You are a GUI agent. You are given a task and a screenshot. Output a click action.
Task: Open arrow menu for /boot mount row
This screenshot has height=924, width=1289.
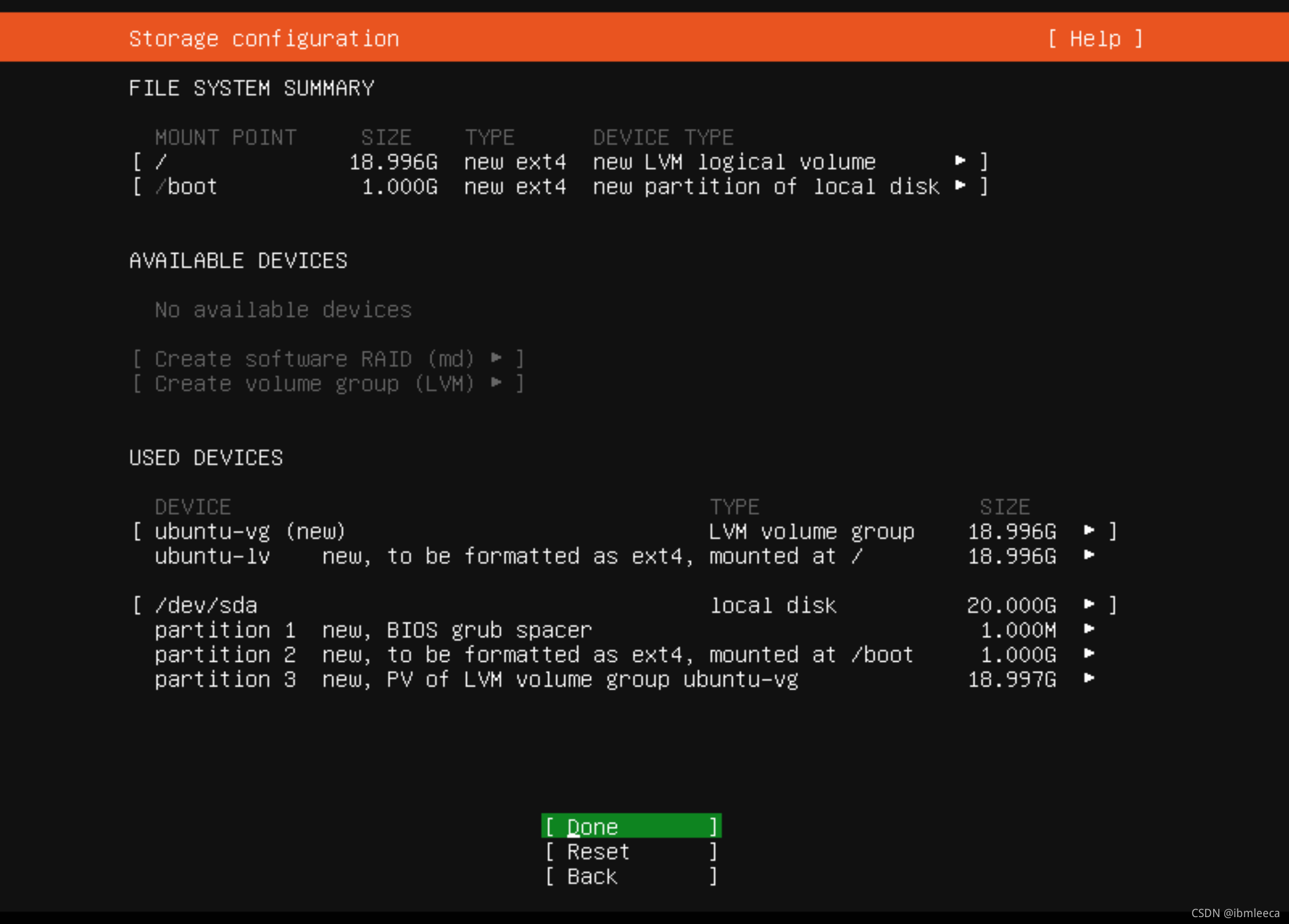click(959, 186)
